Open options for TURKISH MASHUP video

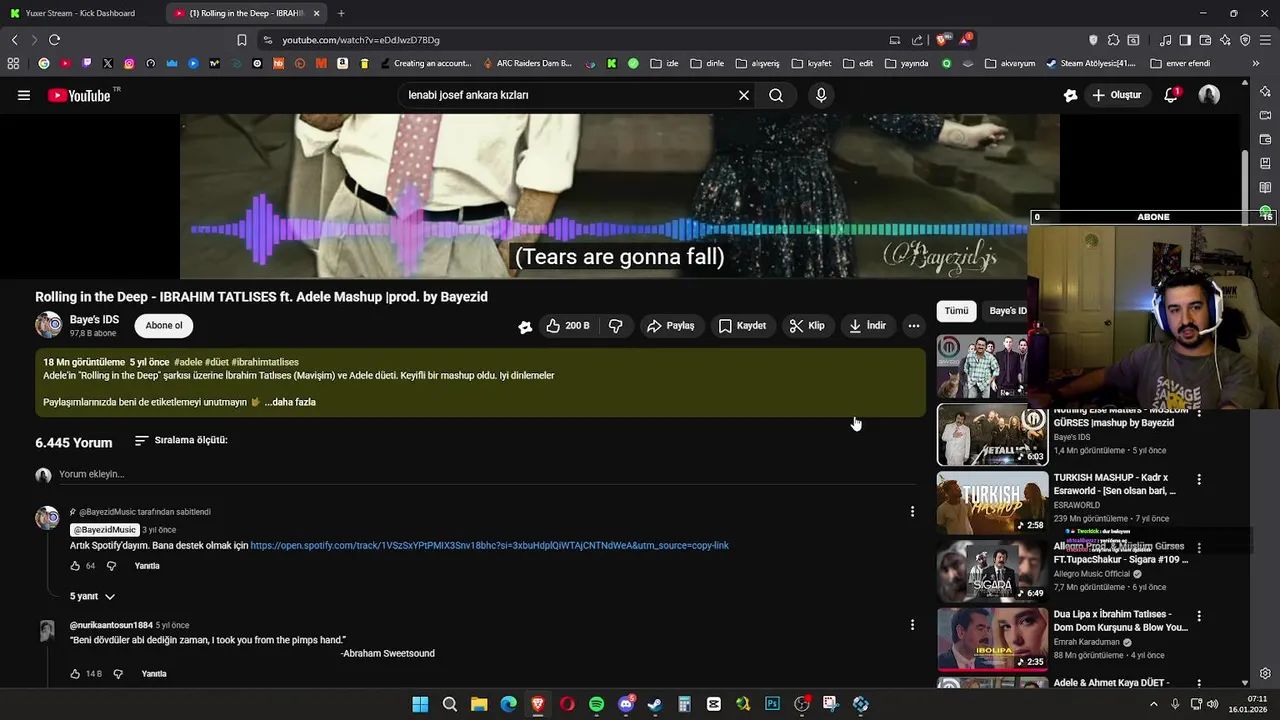[x=1199, y=480]
